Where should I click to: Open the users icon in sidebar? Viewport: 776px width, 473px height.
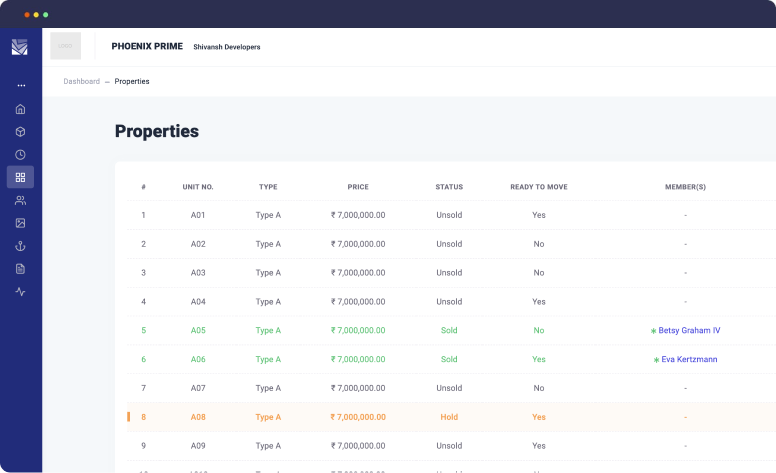[20, 200]
